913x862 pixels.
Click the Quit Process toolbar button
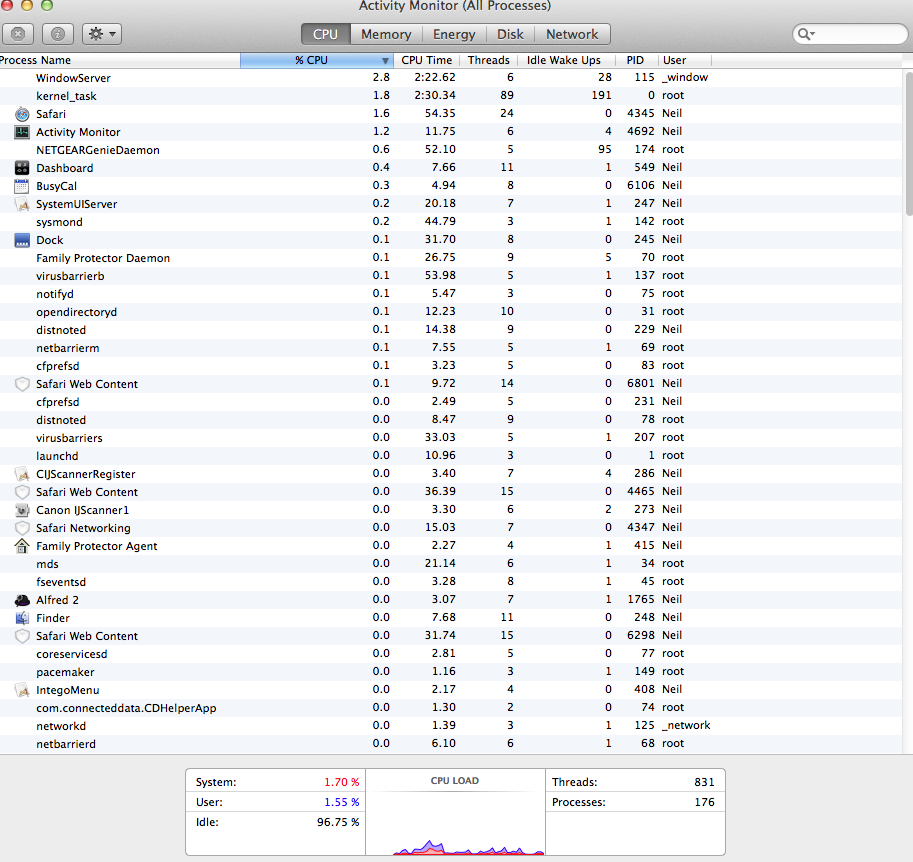(18, 34)
